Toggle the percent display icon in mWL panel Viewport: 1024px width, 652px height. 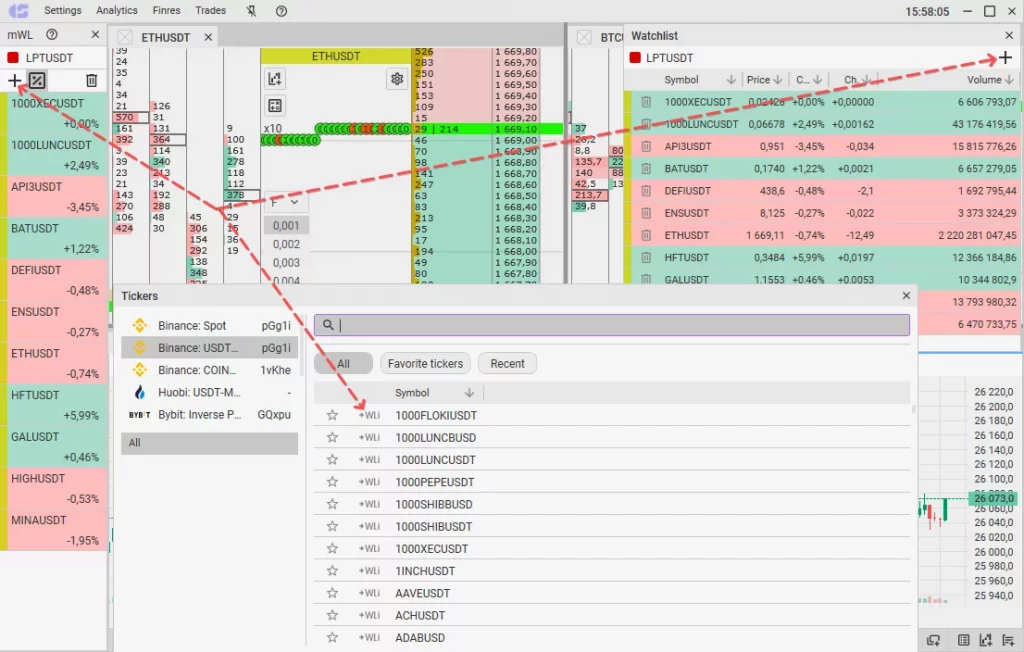click(37, 80)
